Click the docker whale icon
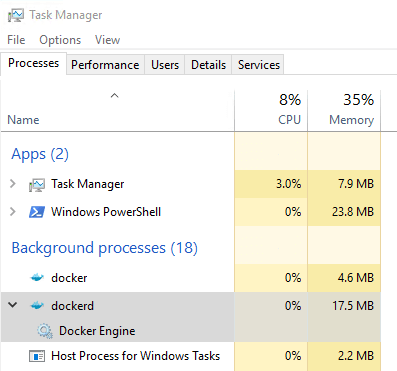The image size is (397, 371). click(37, 277)
